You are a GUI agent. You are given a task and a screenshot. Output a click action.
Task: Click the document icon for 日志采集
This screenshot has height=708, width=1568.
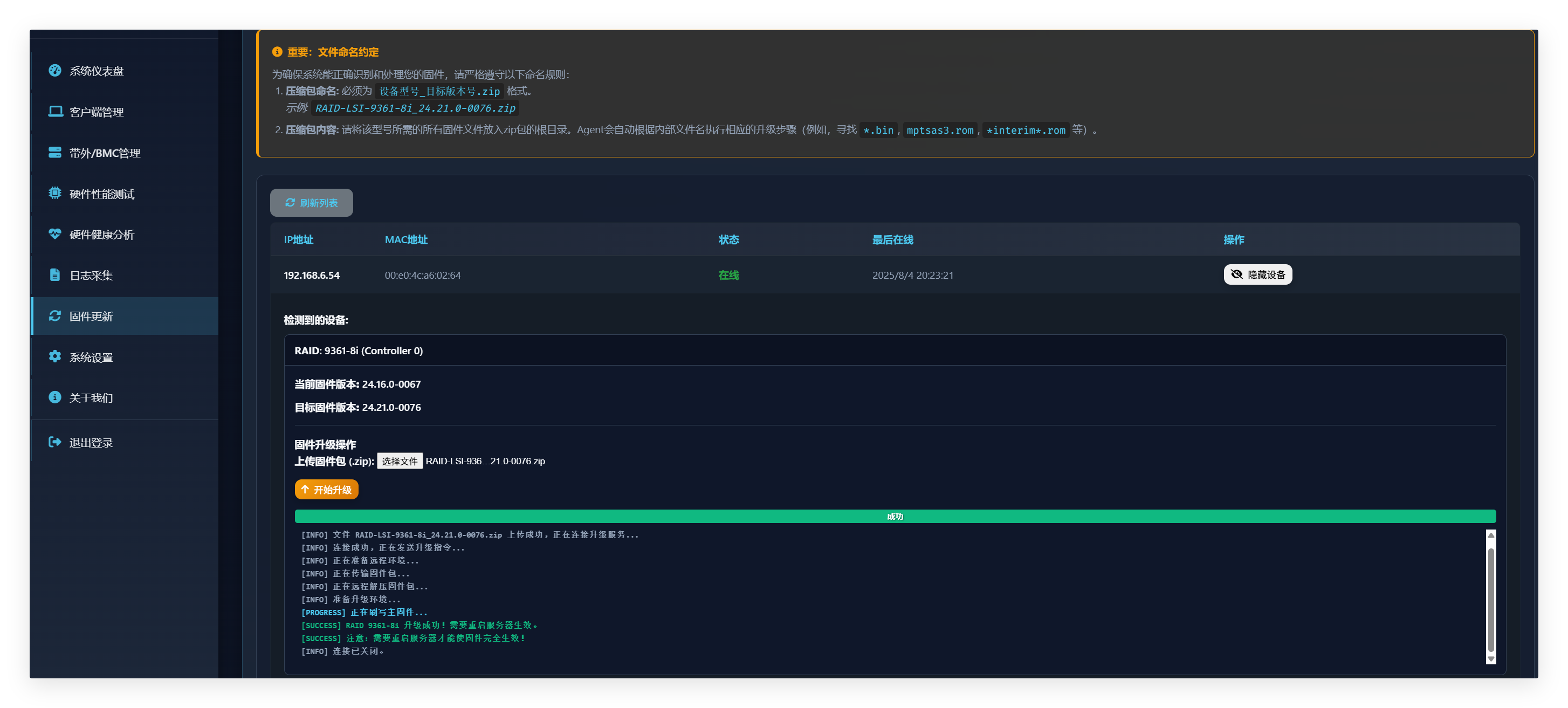pyautogui.click(x=55, y=274)
